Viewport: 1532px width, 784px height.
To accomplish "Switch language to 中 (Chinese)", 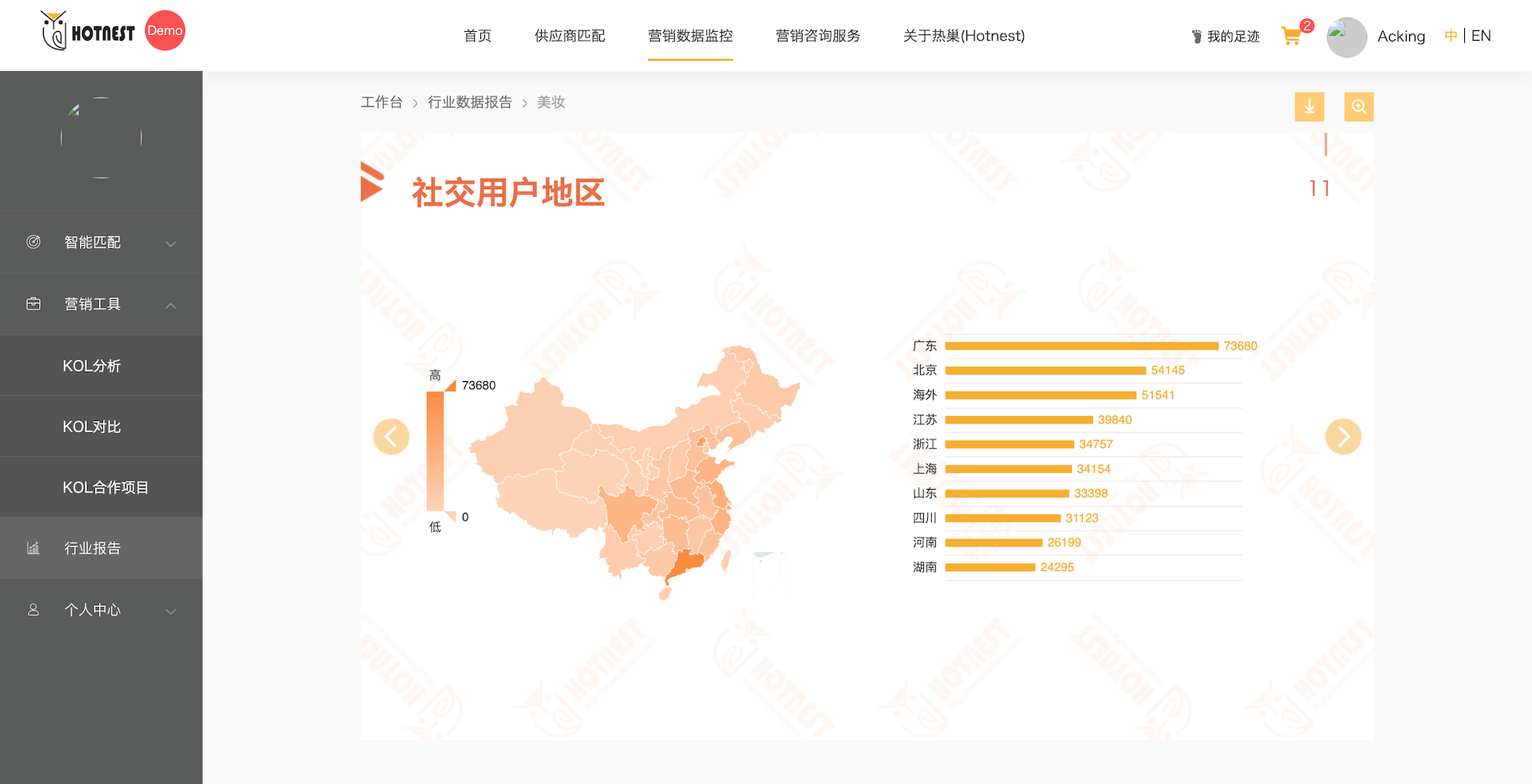I will click(1450, 36).
